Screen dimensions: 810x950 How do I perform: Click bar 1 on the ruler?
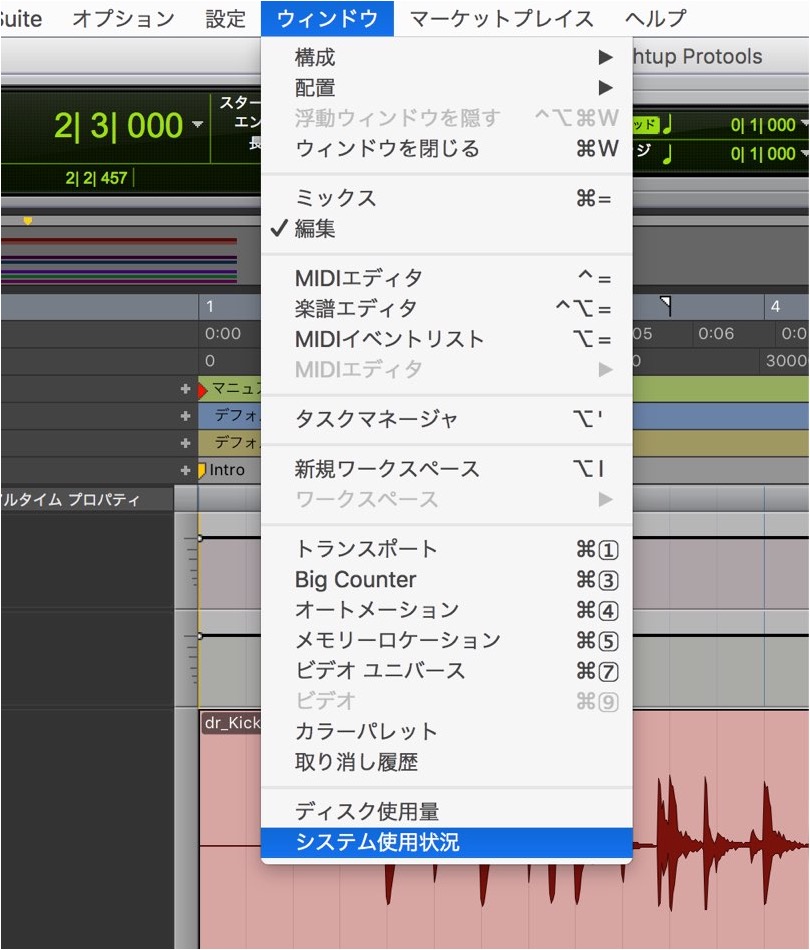[210, 307]
